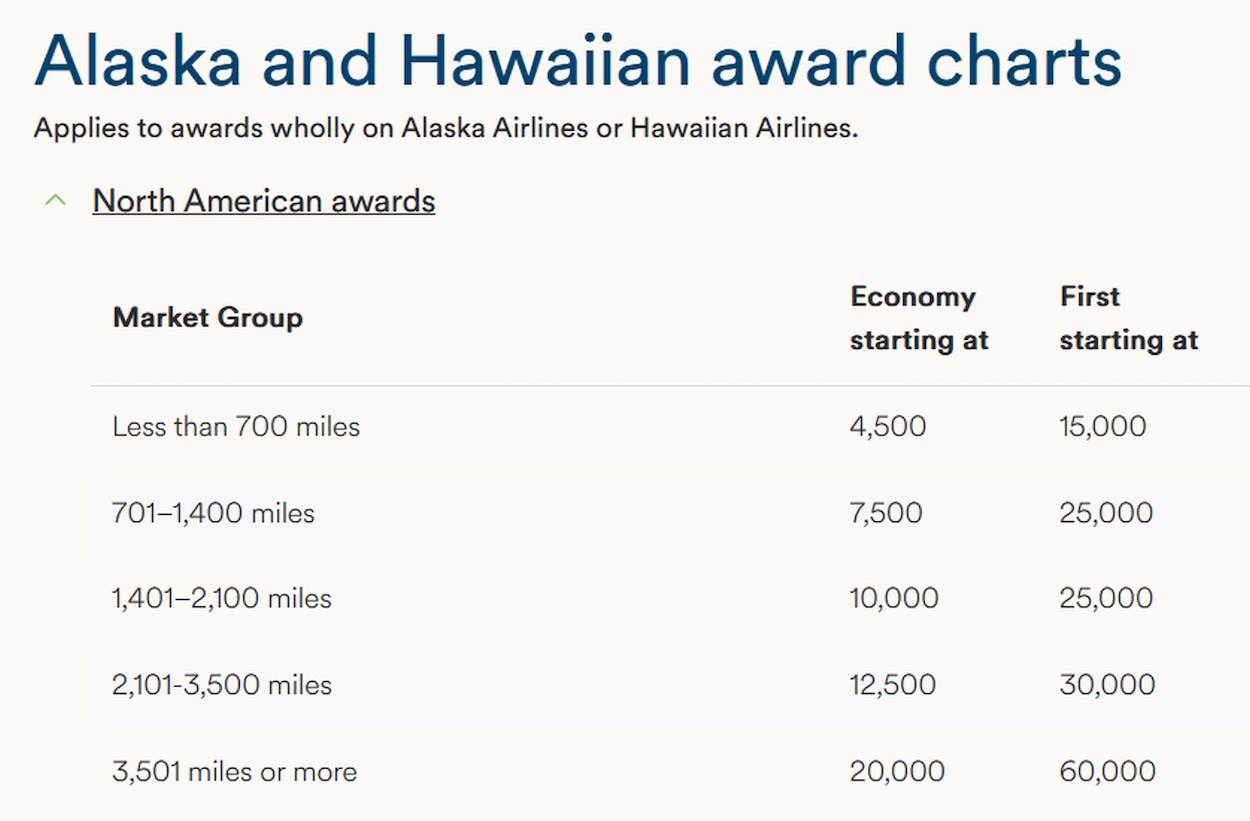Select the 1,401–2,100 miles row label
The width and height of the screenshot is (1250, 821).
222,599
